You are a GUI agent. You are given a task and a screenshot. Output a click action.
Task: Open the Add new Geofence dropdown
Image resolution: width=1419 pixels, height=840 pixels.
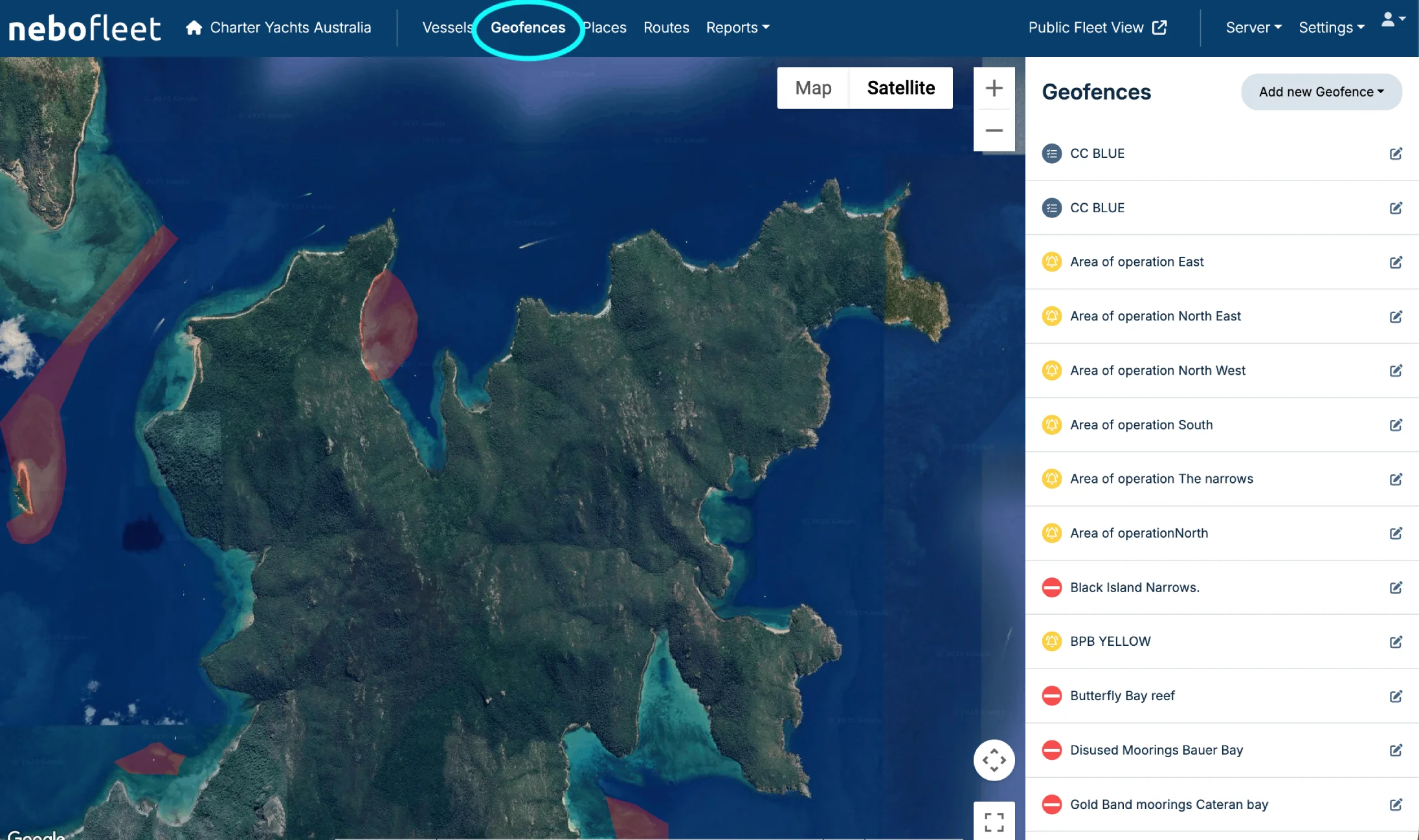[x=1321, y=92]
